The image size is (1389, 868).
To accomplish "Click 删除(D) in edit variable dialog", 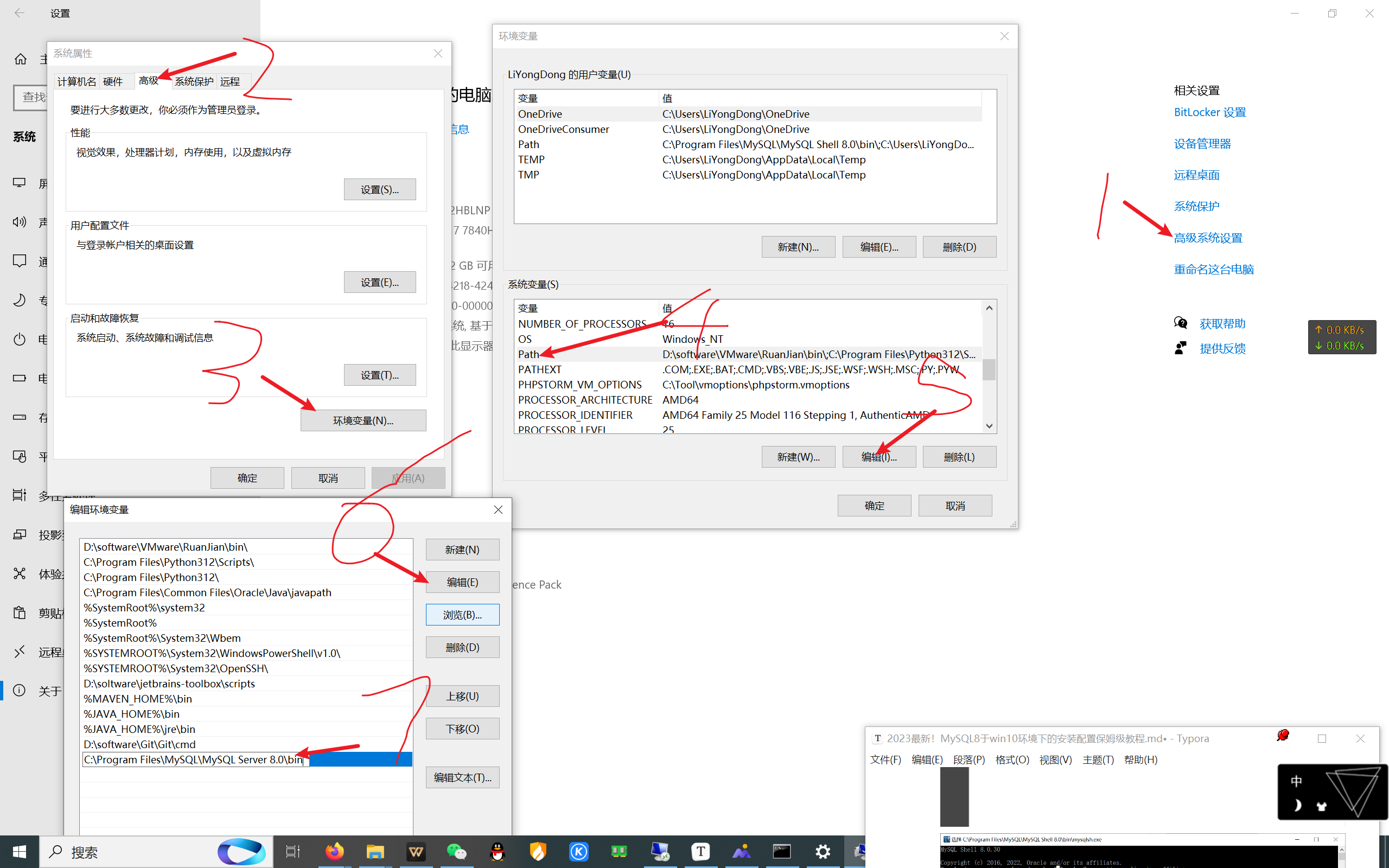I will click(463, 647).
